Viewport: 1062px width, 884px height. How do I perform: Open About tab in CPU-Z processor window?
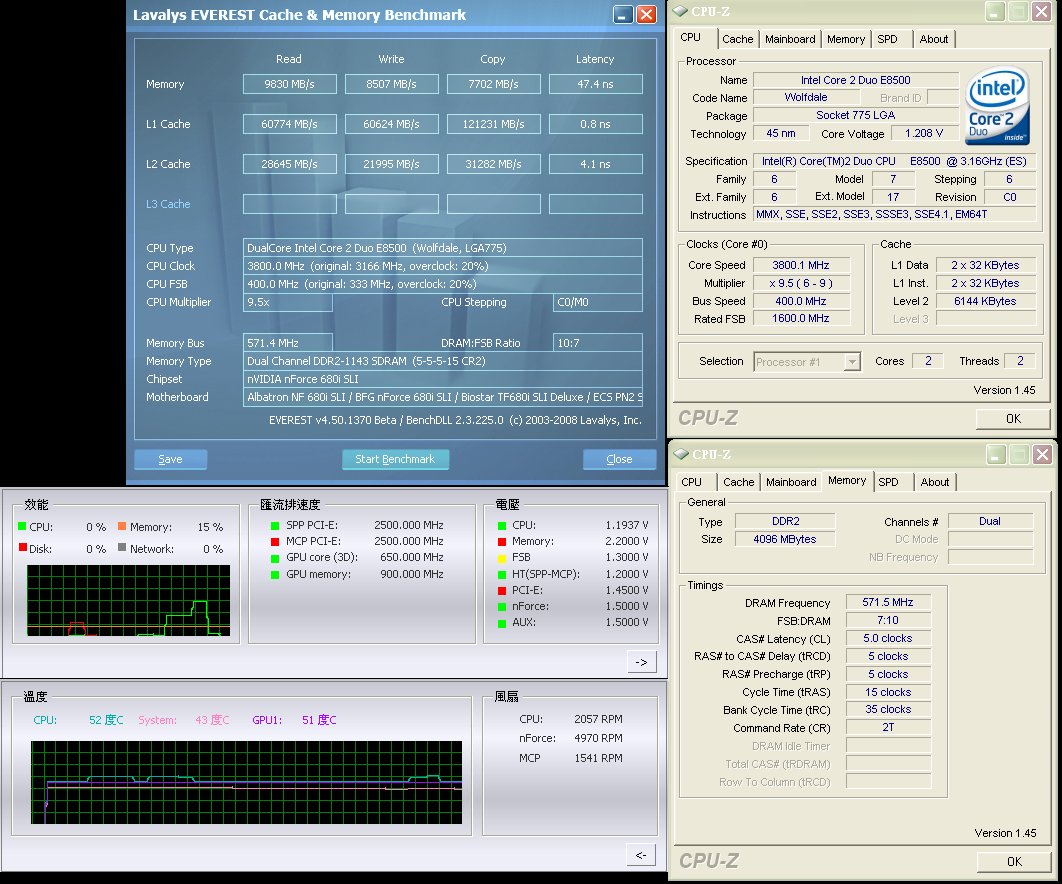933,39
